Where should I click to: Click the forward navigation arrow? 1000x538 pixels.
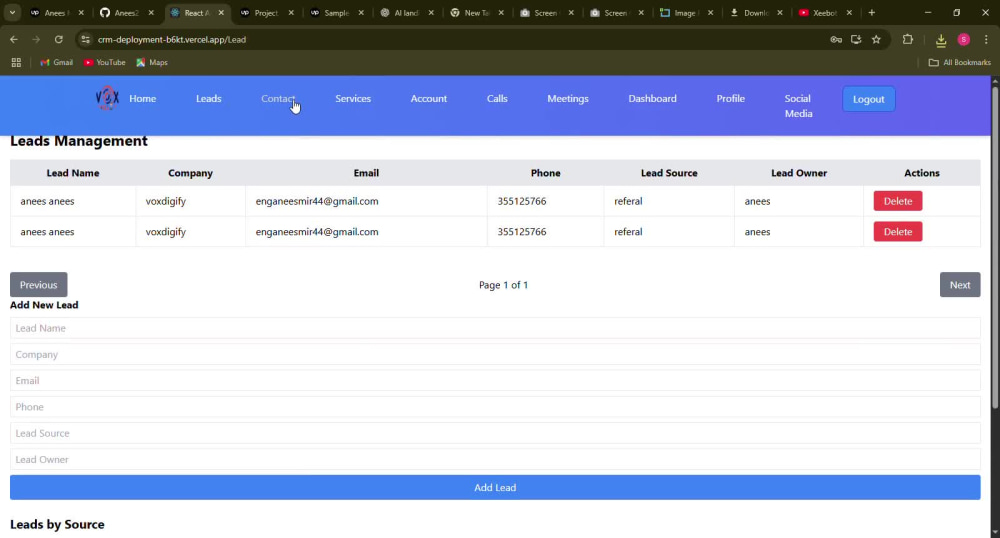tap(36, 40)
